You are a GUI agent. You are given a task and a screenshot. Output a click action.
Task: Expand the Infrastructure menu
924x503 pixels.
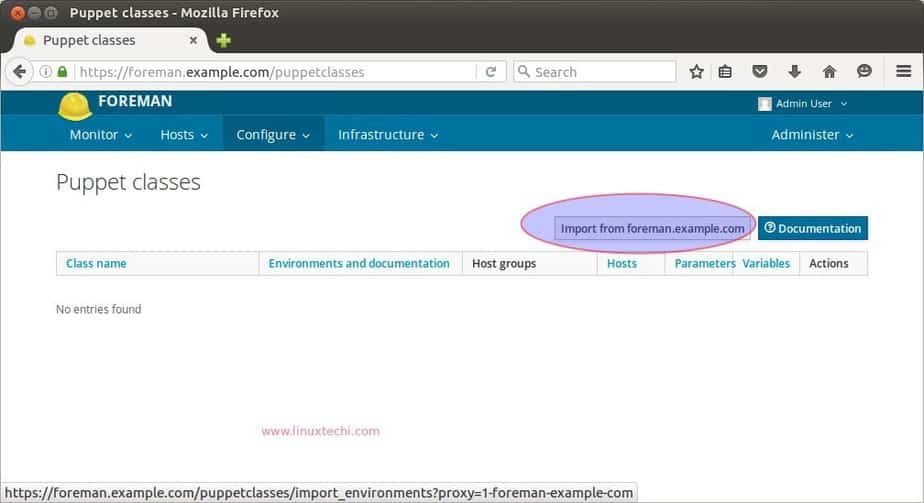(388, 135)
